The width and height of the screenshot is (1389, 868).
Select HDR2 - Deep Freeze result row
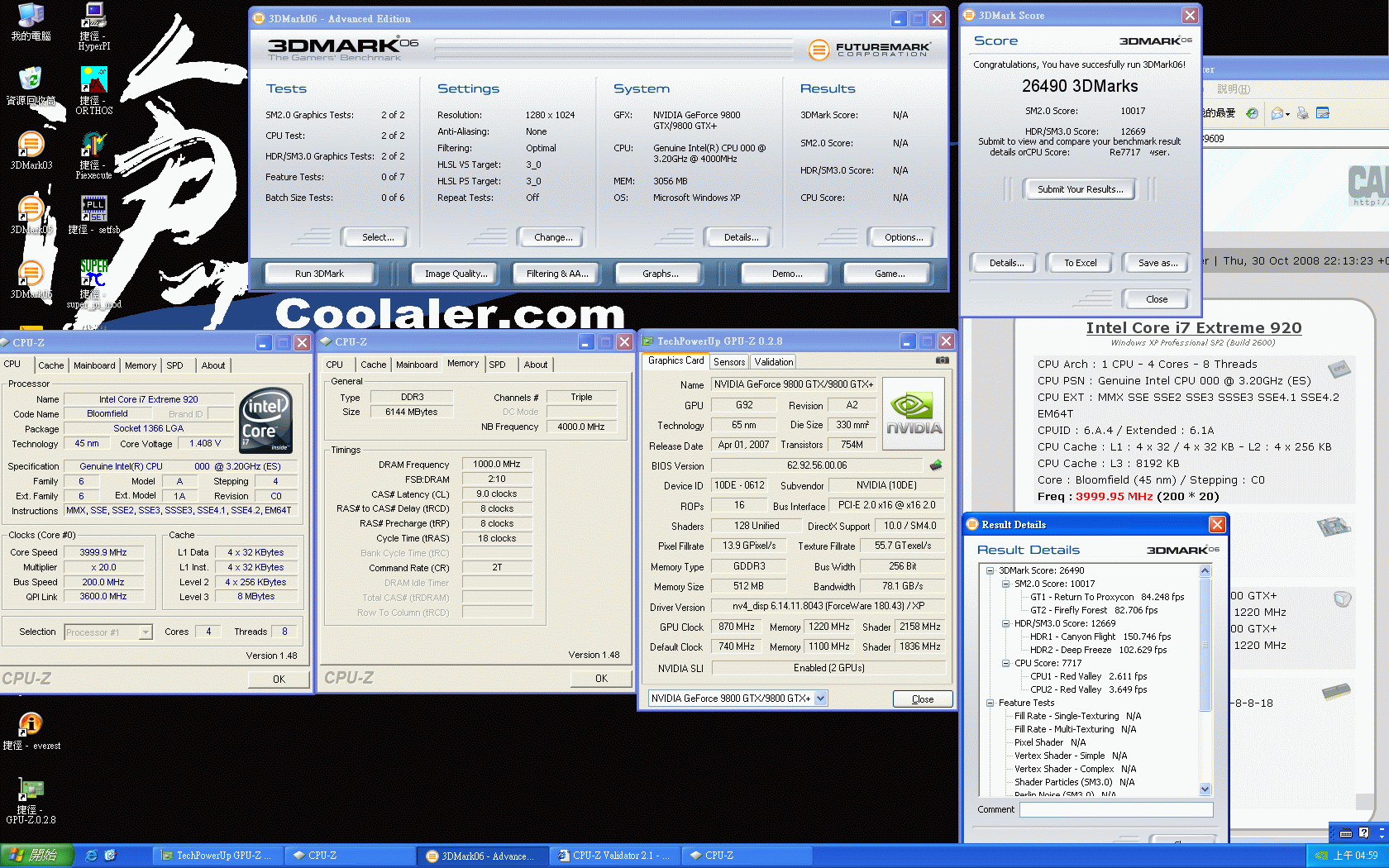1098,650
